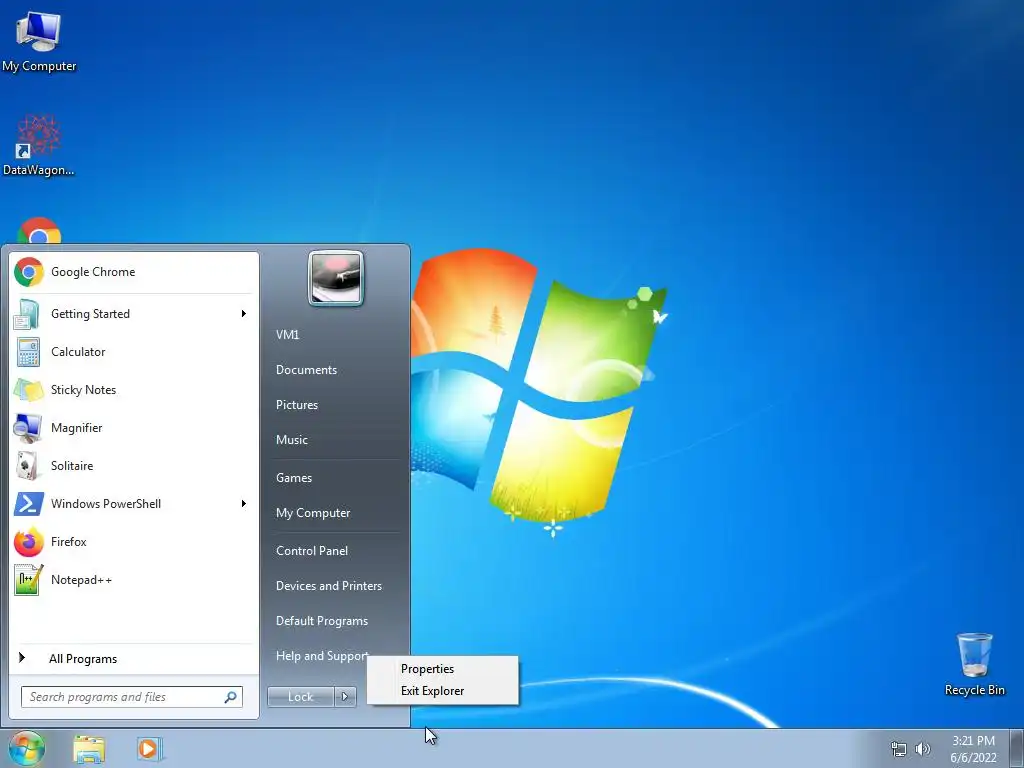Click the Show desktop strip on taskbar
The image size is (1024, 768).
click(x=1017, y=748)
